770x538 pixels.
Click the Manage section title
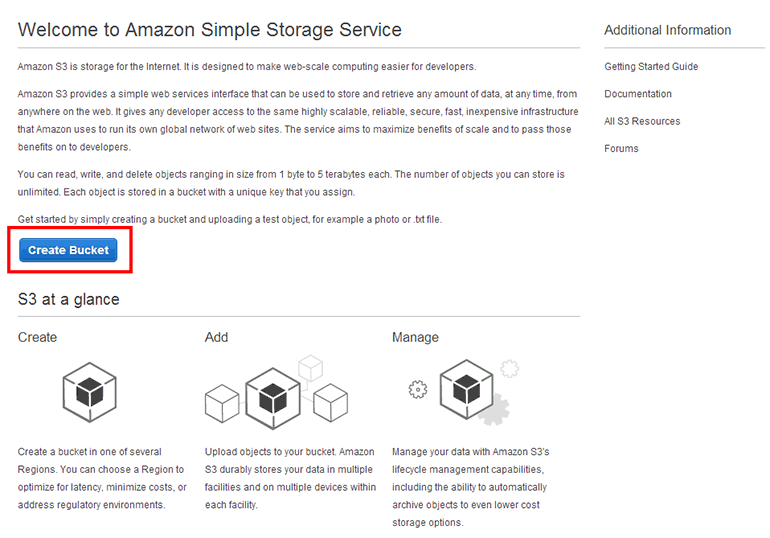[x=415, y=338]
